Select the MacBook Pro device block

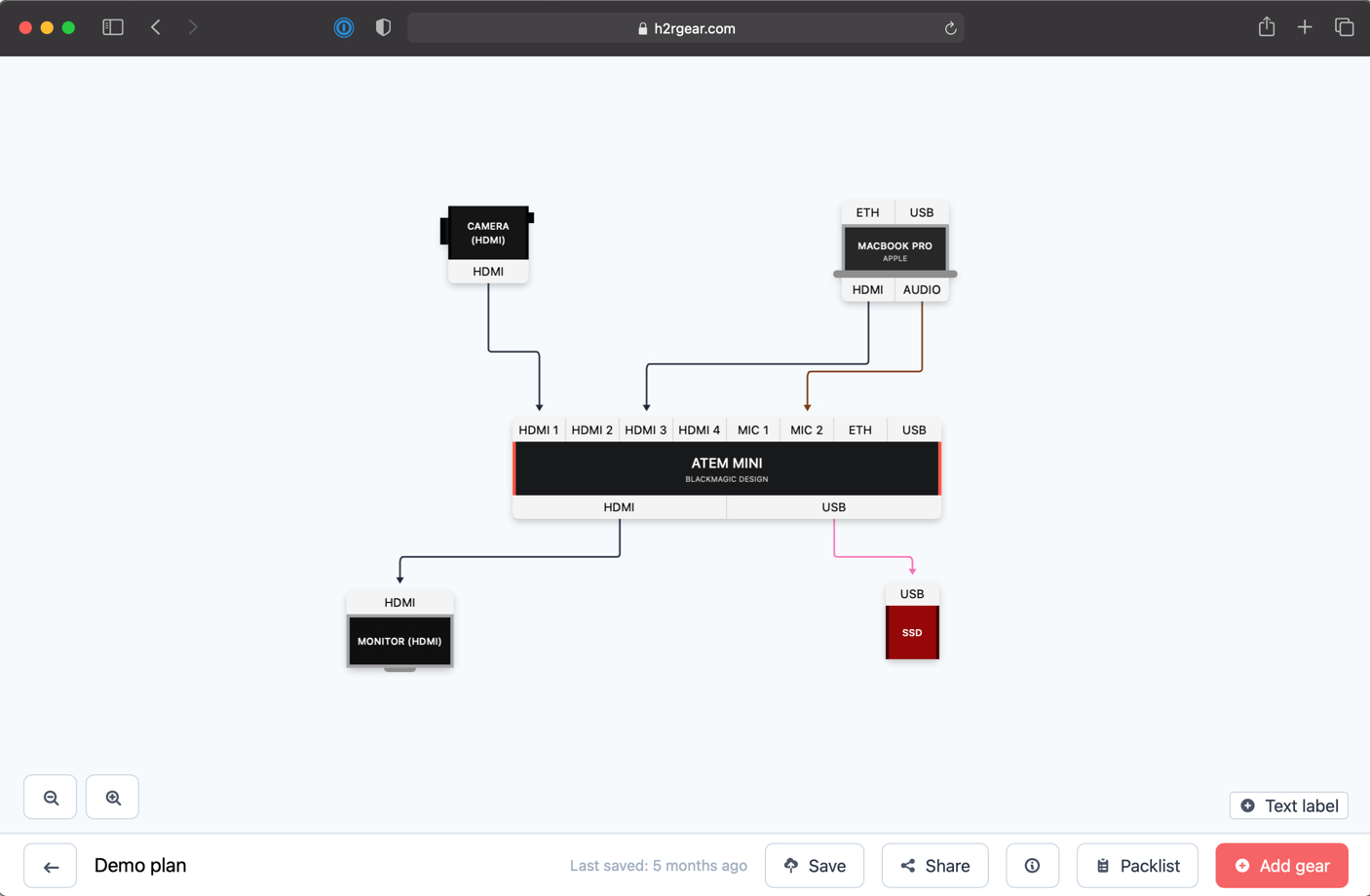(x=894, y=251)
